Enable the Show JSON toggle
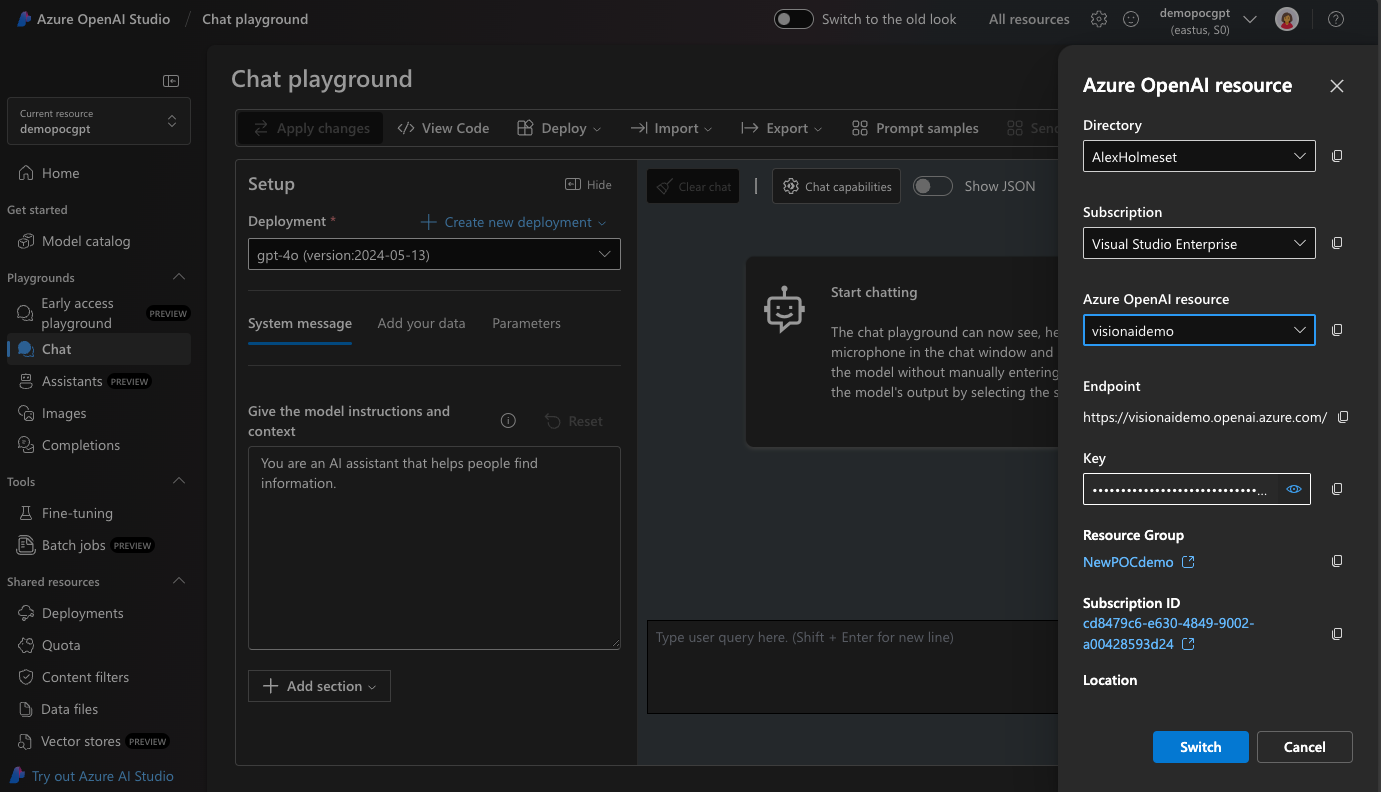This screenshot has height=792, width=1381. pyautogui.click(x=932, y=186)
